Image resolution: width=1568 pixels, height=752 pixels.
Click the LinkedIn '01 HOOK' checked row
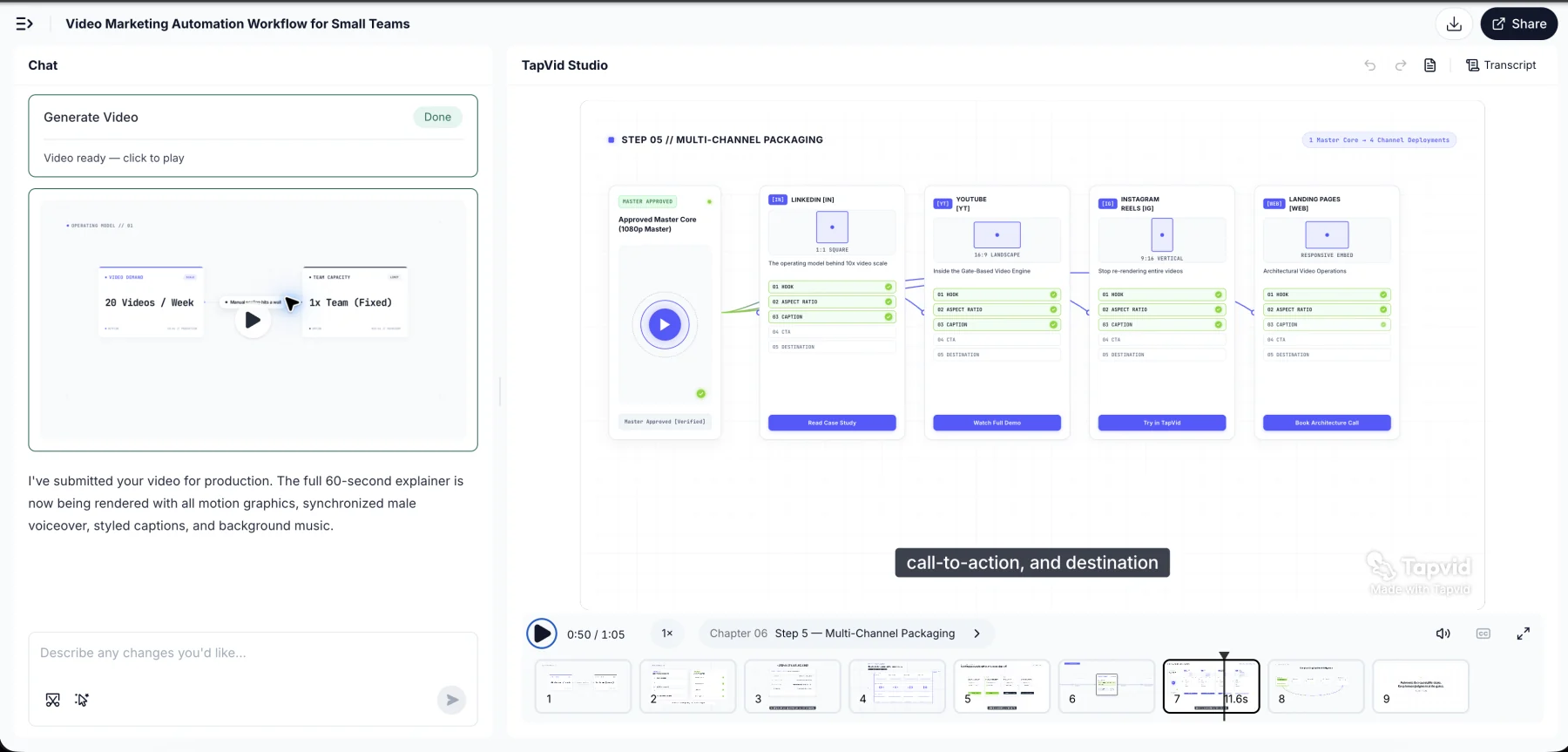click(832, 287)
